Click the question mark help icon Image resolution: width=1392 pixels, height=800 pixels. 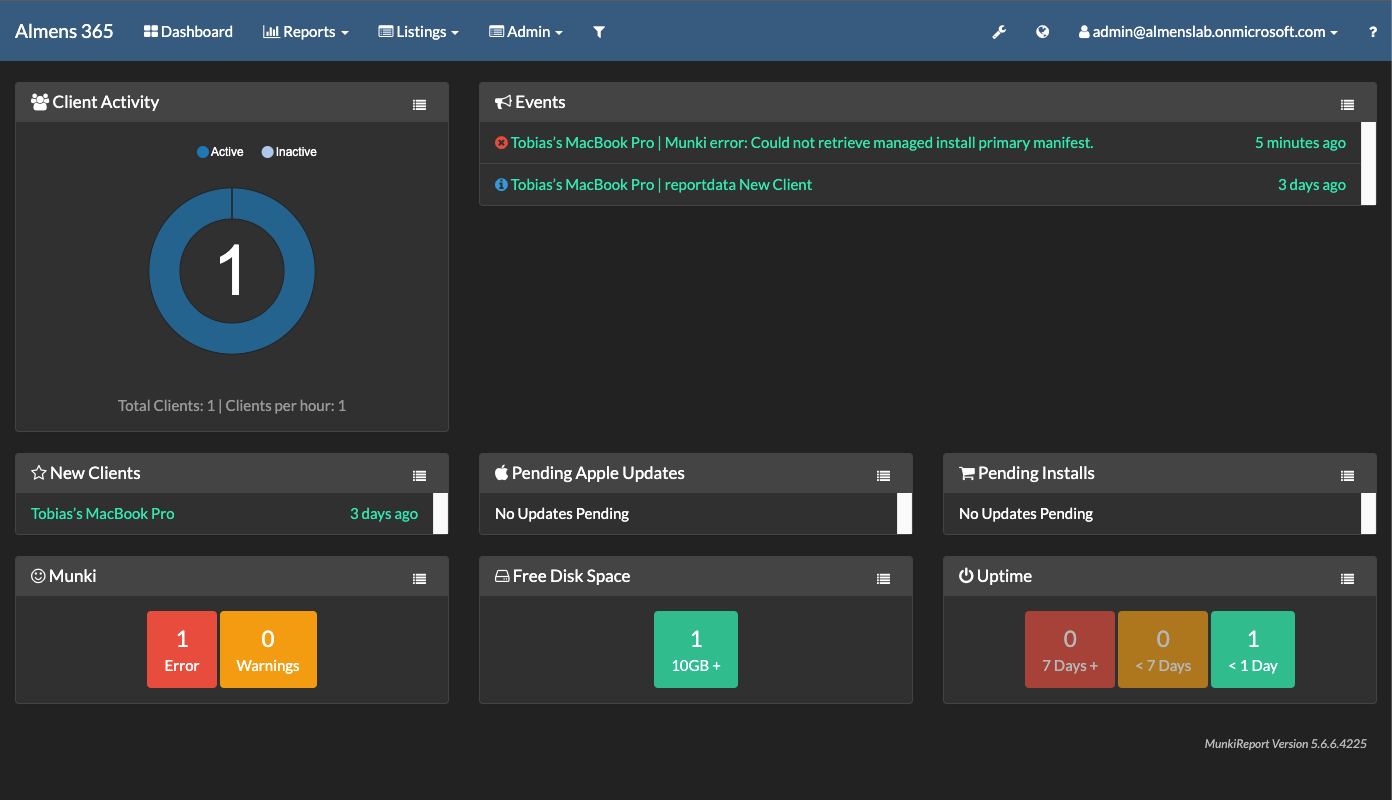1372,32
